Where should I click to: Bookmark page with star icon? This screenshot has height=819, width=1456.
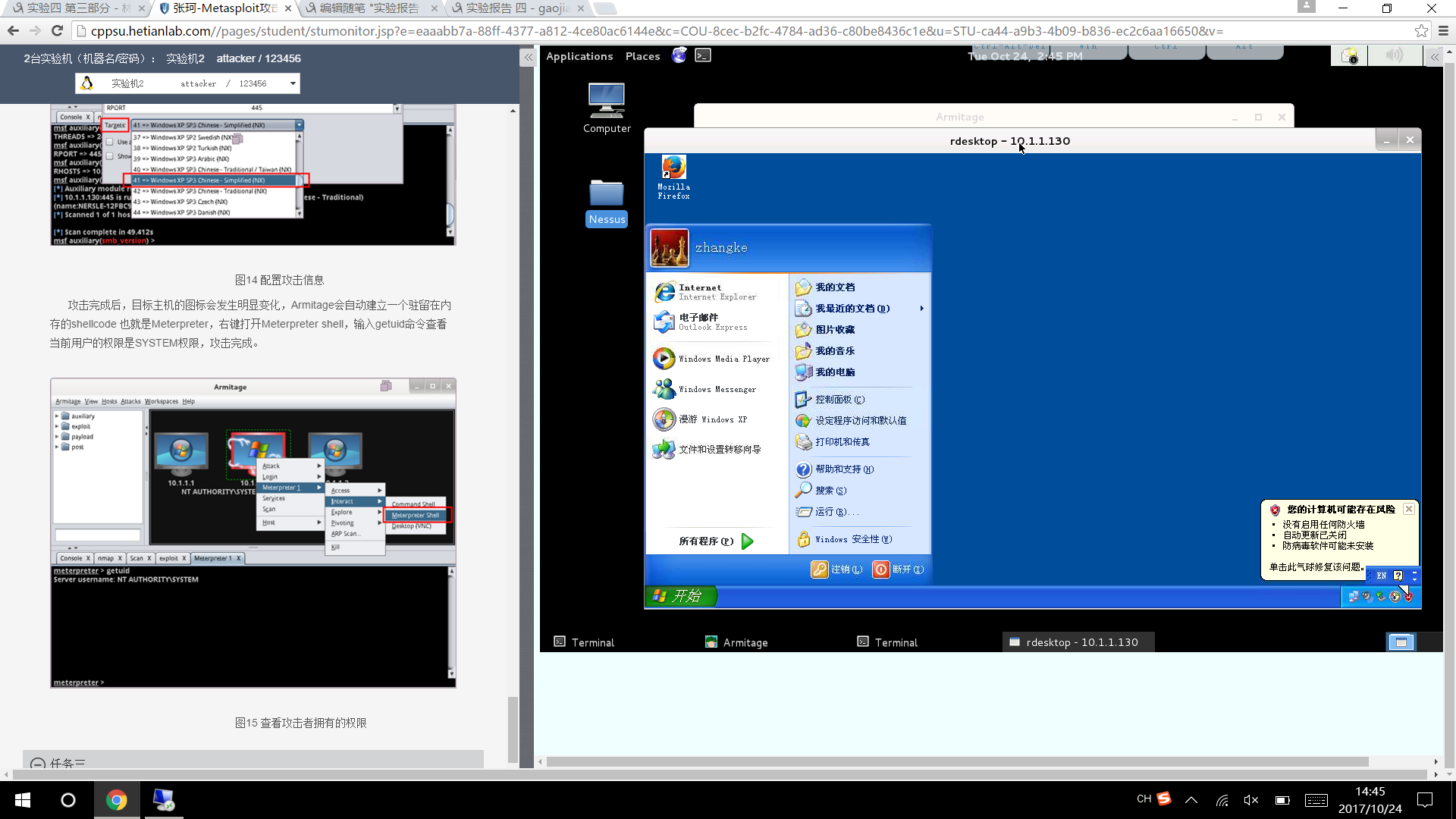(1421, 31)
